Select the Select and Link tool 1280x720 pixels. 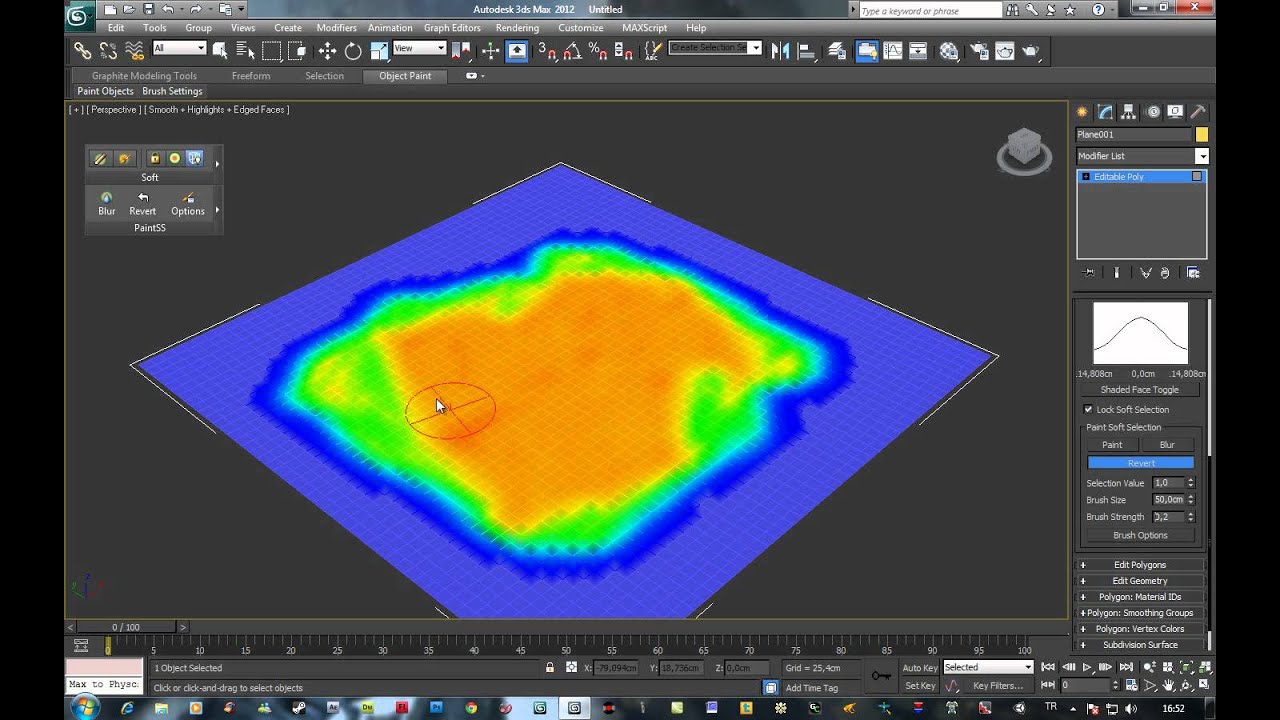(82, 50)
